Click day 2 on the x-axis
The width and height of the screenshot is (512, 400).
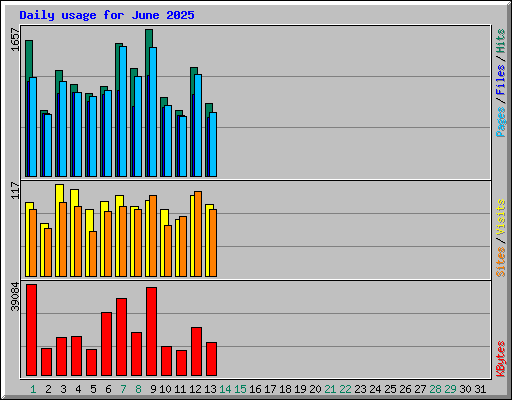pyautogui.click(x=48, y=389)
